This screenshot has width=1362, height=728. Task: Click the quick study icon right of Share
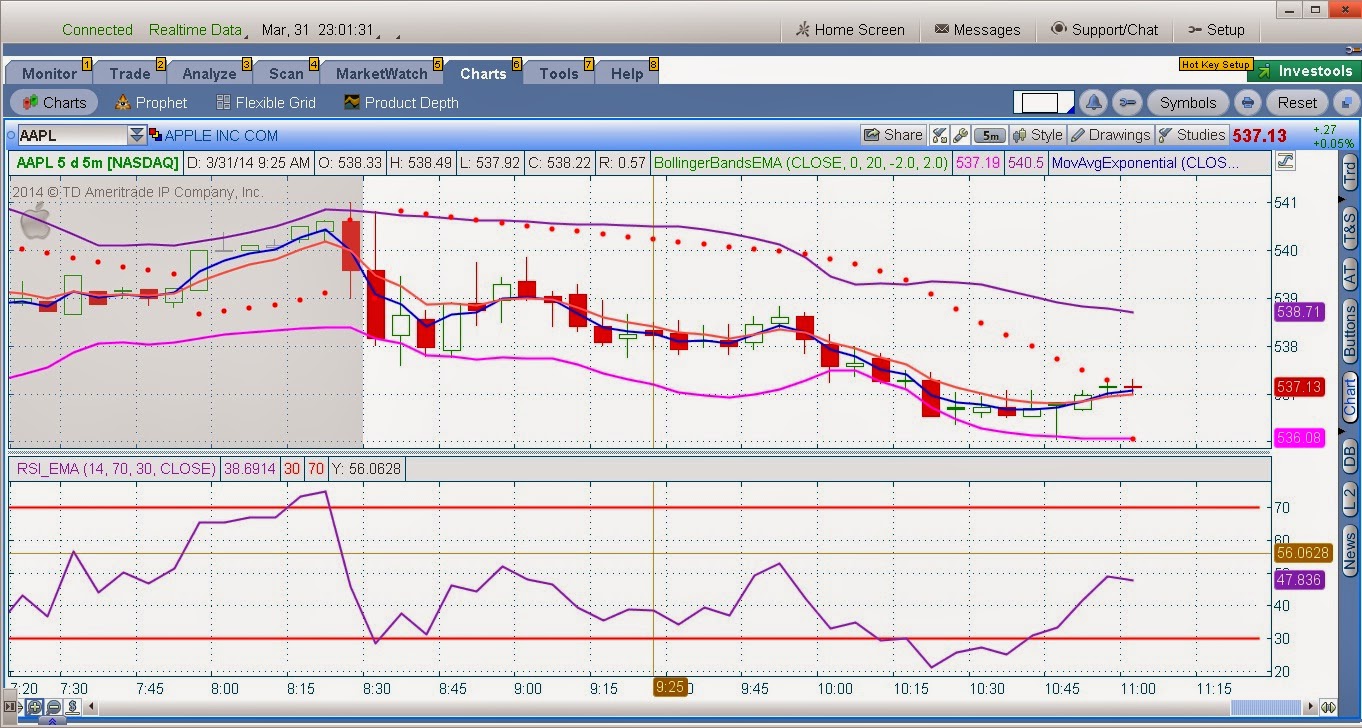(x=939, y=135)
